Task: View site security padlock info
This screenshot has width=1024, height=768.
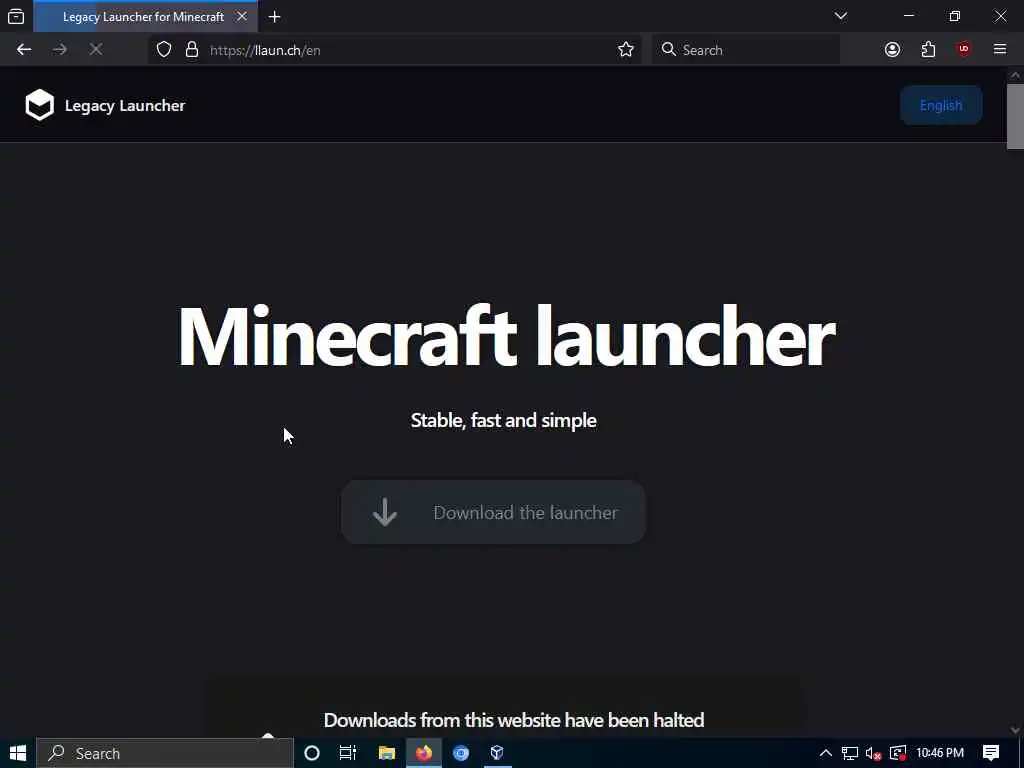Action: pos(191,50)
